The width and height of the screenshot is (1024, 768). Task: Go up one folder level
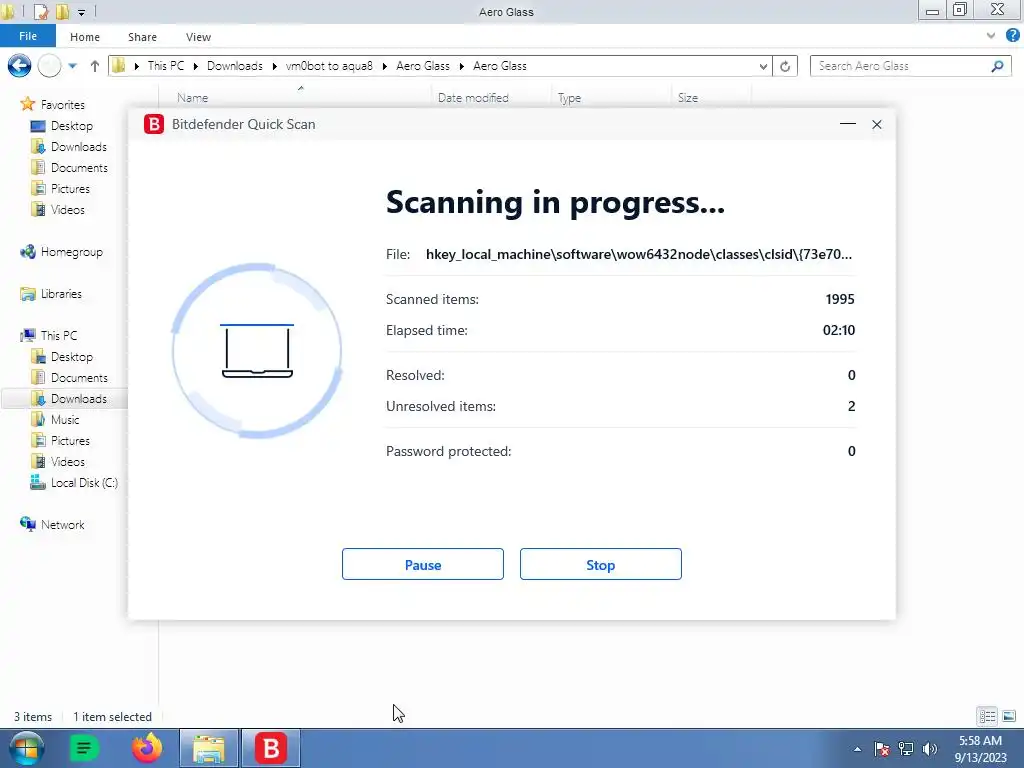tap(95, 66)
